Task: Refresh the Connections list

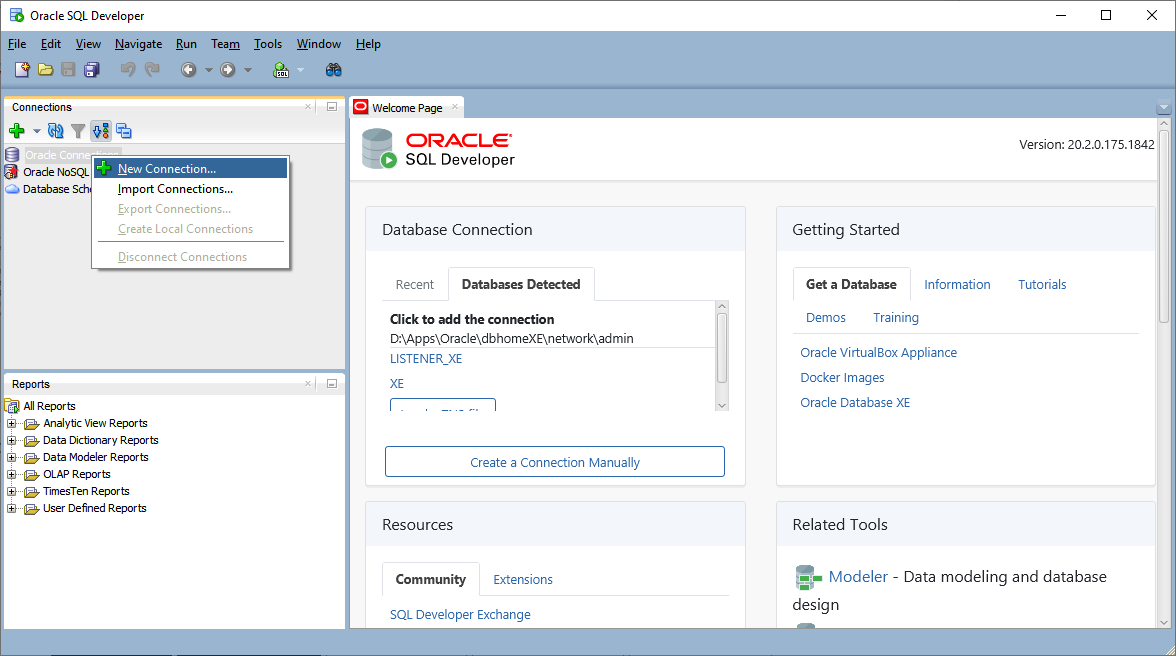Action: pyautogui.click(x=56, y=130)
